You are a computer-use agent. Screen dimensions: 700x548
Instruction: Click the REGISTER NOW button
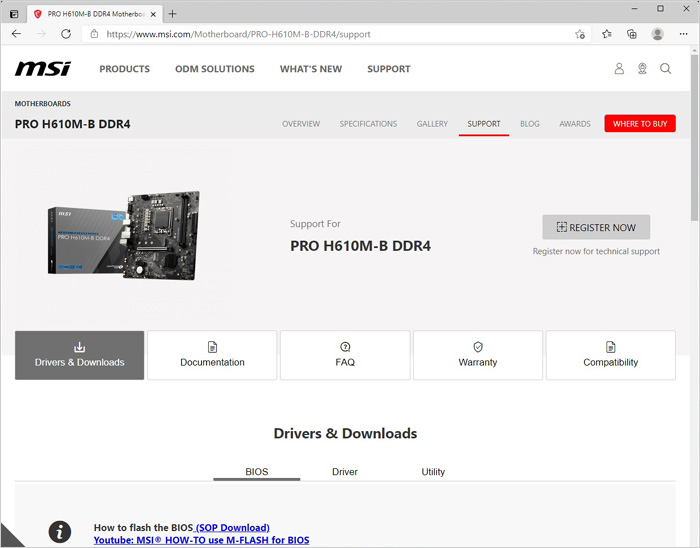coord(596,227)
